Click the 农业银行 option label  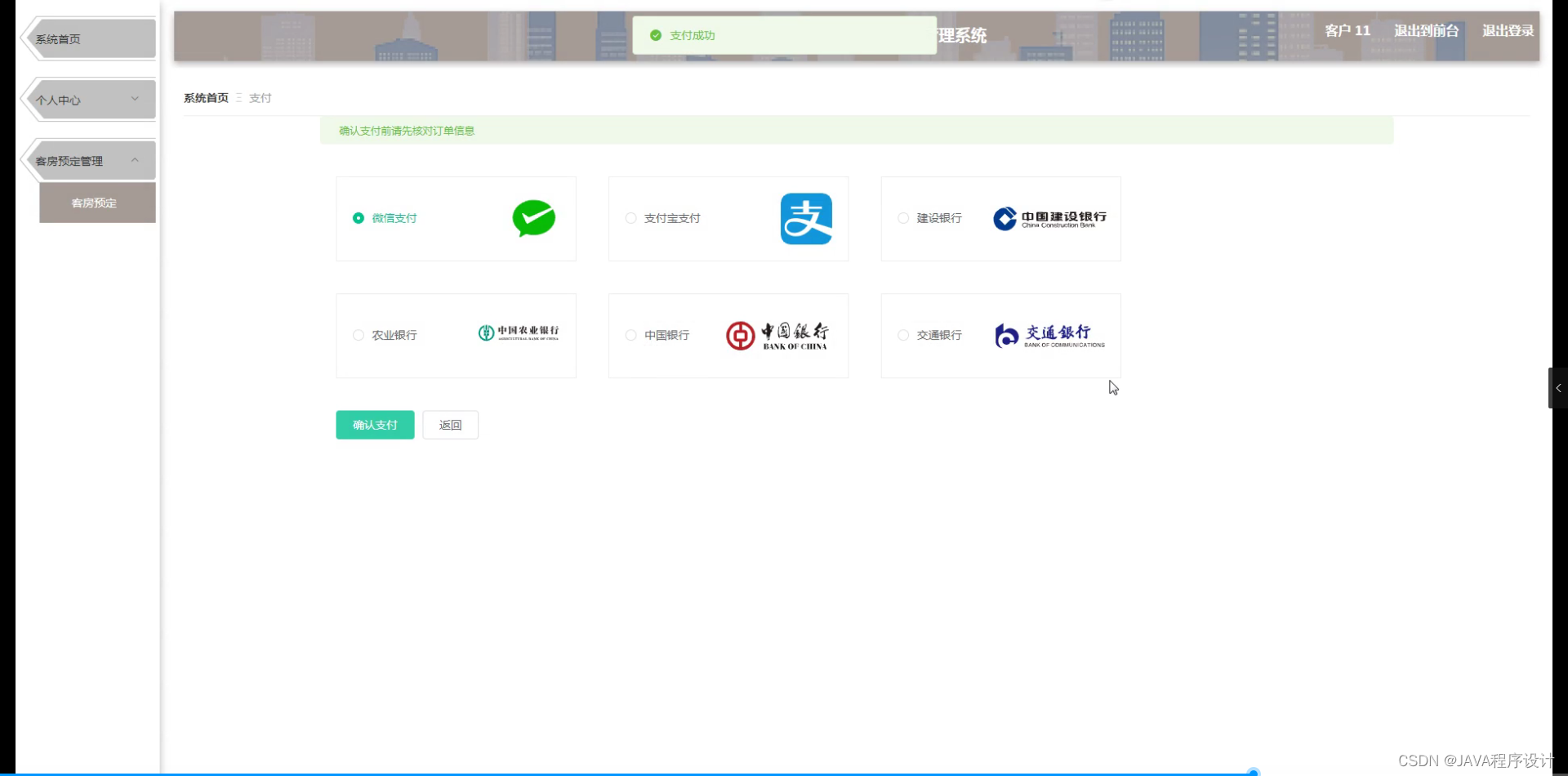pos(394,335)
